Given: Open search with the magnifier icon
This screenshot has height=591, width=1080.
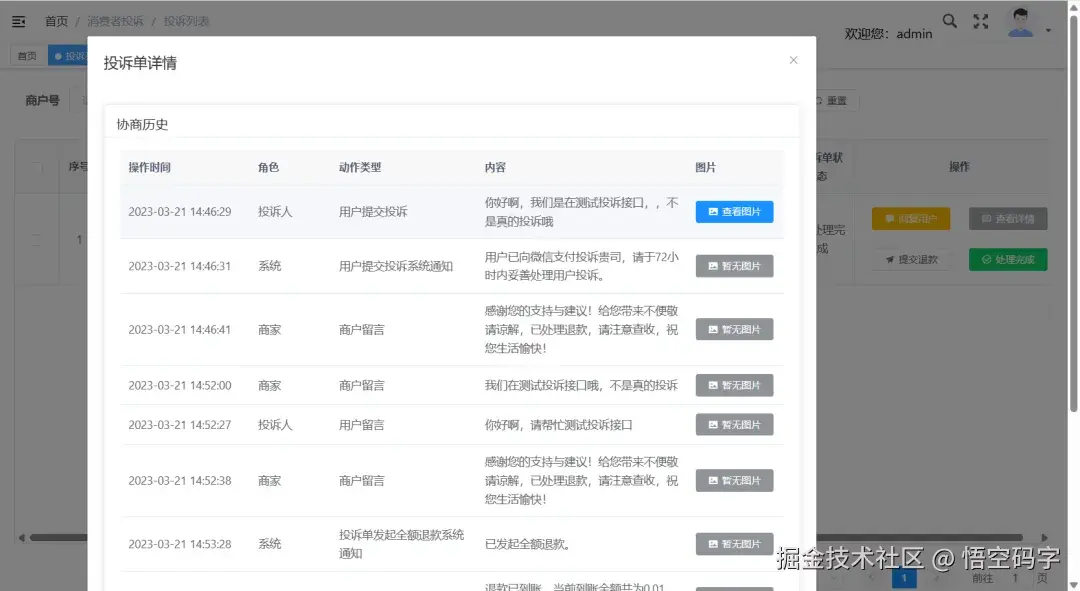Looking at the screenshot, I should [949, 20].
